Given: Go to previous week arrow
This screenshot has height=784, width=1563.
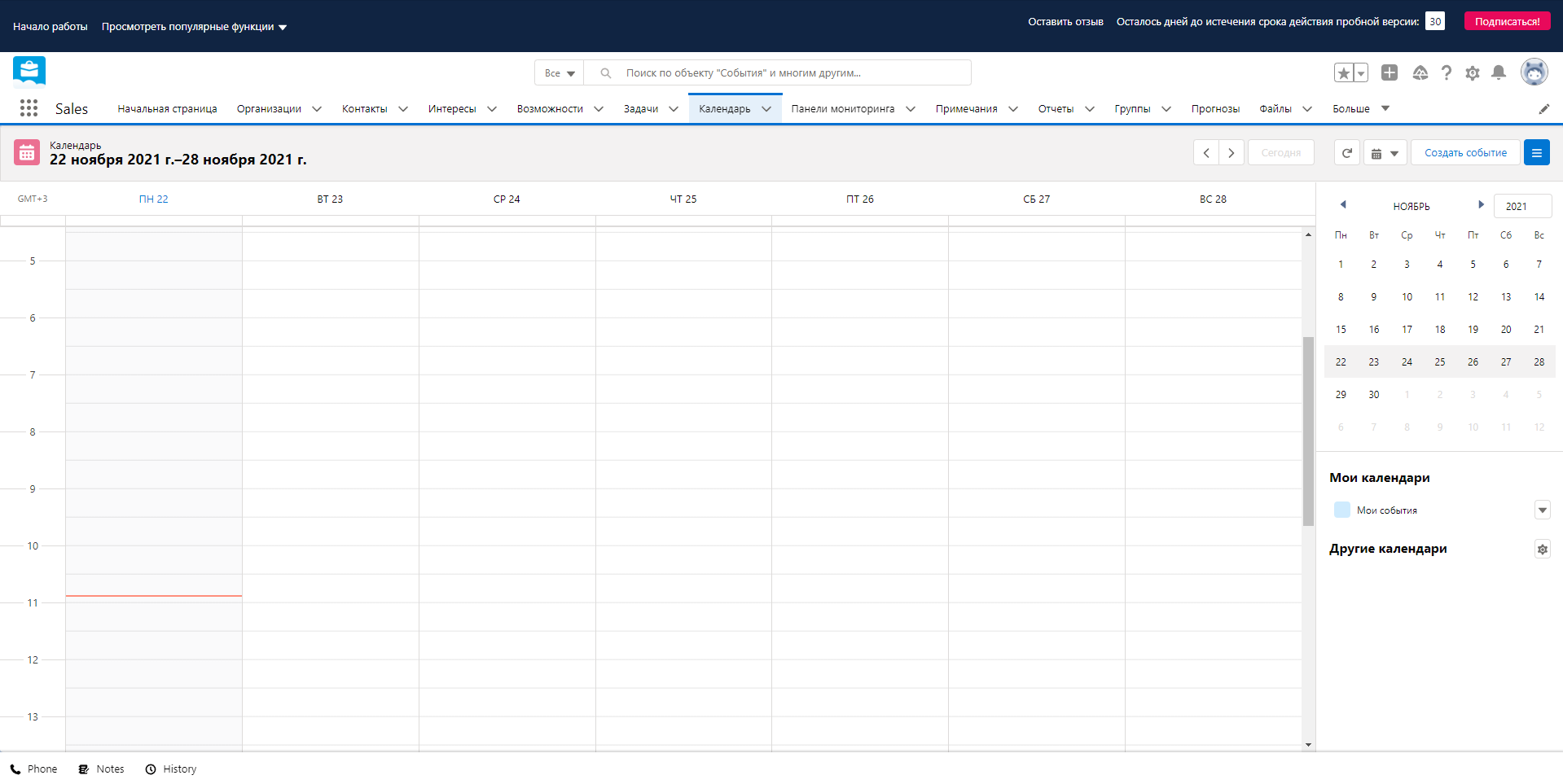Looking at the screenshot, I should tap(1206, 153).
